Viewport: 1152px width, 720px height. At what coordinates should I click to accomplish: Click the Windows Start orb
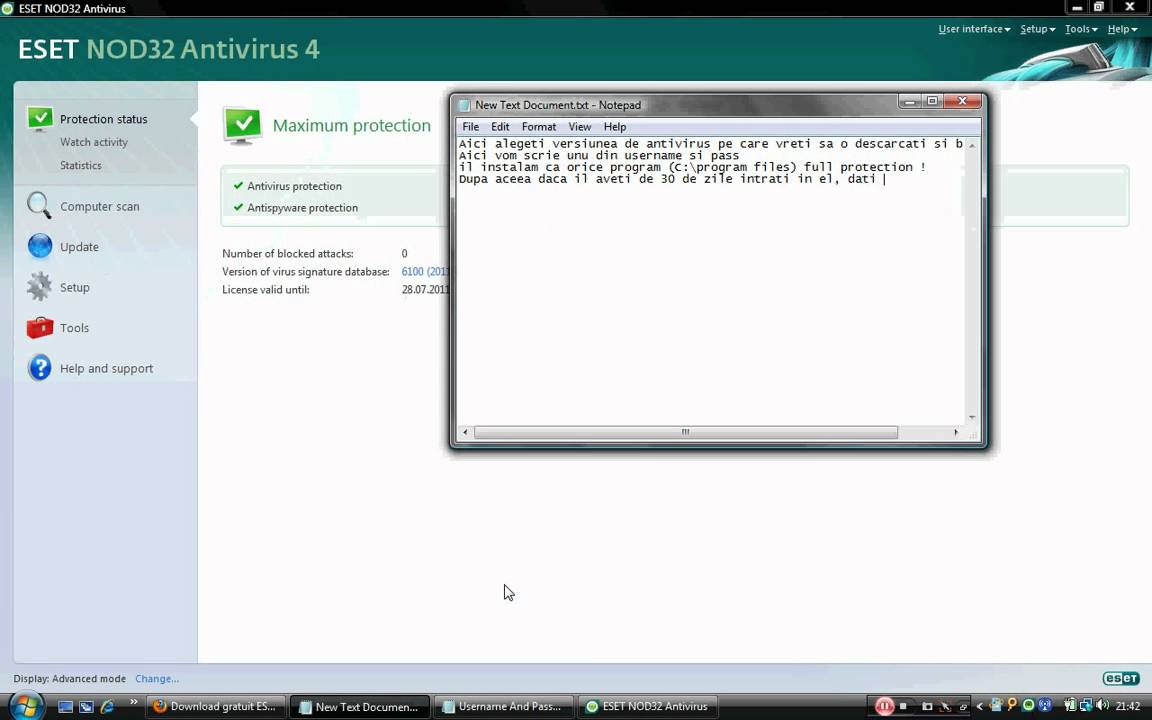tap(26, 706)
